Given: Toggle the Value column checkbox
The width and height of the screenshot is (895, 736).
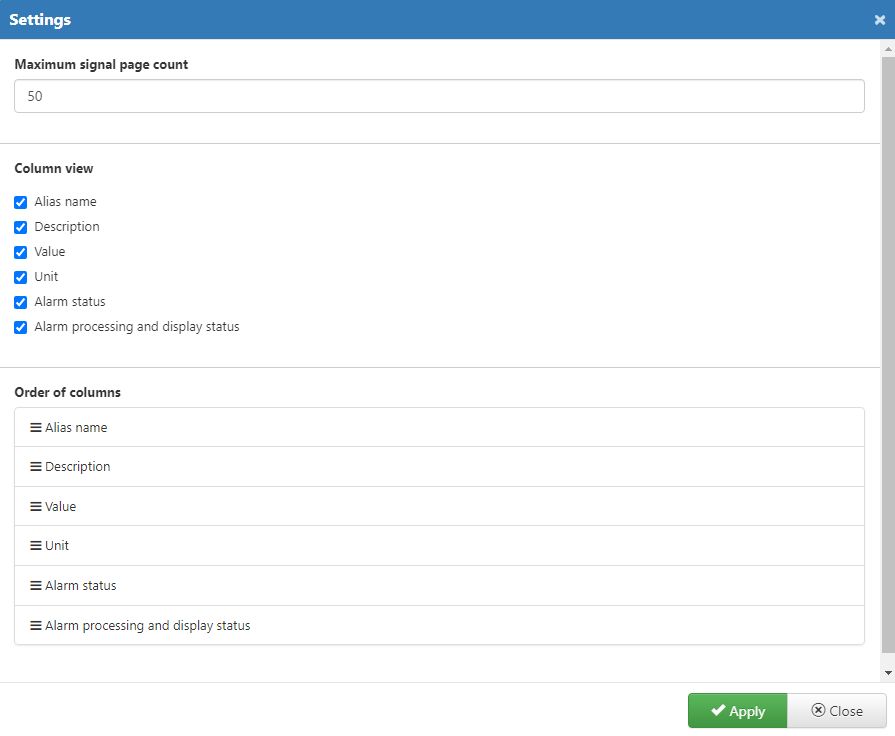Looking at the screenshot, I should point(21,252).
